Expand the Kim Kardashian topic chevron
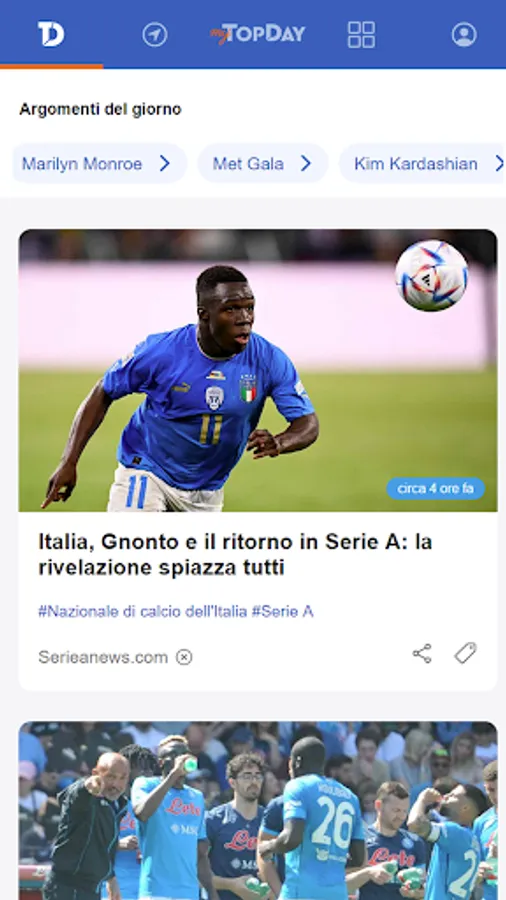This screenshot has width=506, height=900. 499,164
